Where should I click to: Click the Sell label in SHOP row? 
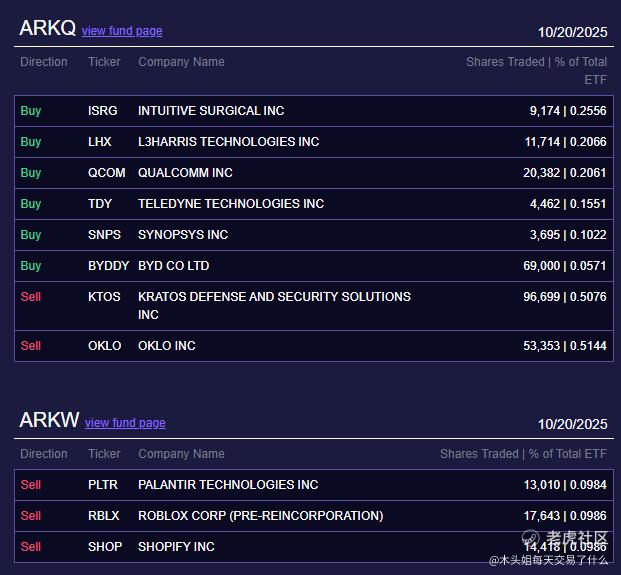pyautogui.click(x=31, y=546)
